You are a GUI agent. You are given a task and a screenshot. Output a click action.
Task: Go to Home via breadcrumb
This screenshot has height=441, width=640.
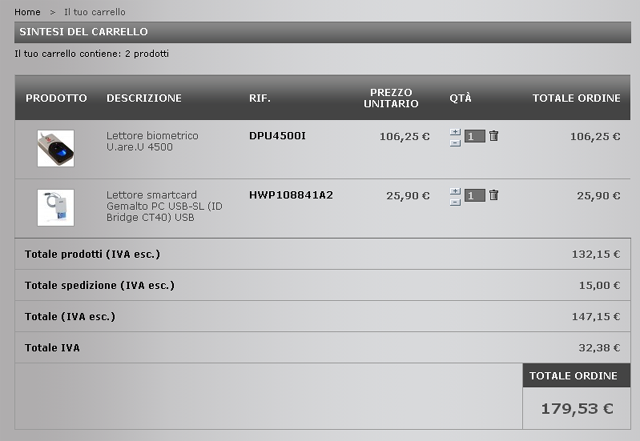pos(27,12)
